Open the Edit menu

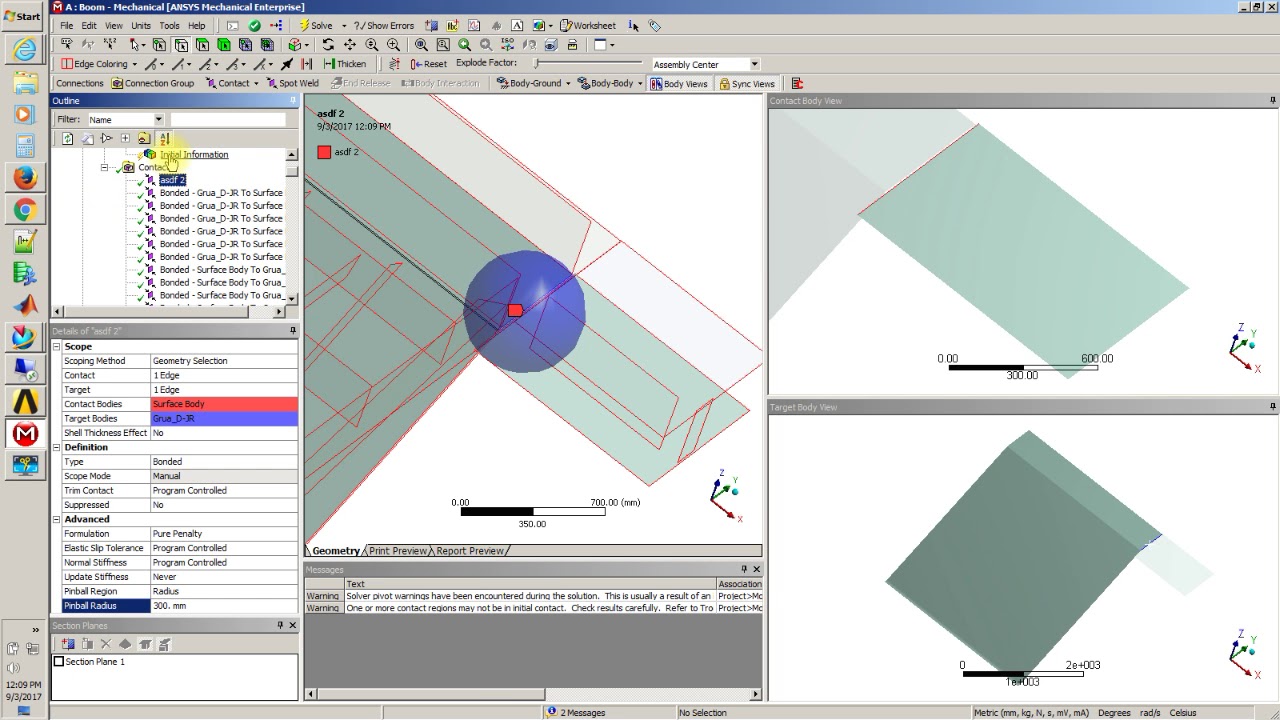pyautogui.click(x=89, y=26)
